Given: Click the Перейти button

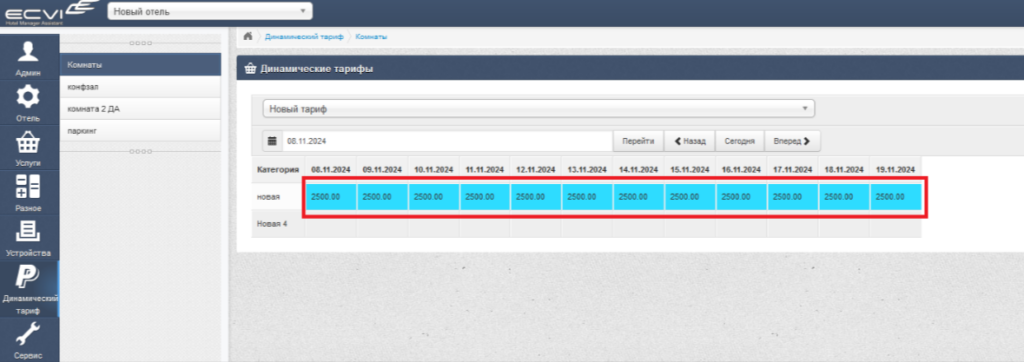Looking at the screenshot, I should pos(638,140).
